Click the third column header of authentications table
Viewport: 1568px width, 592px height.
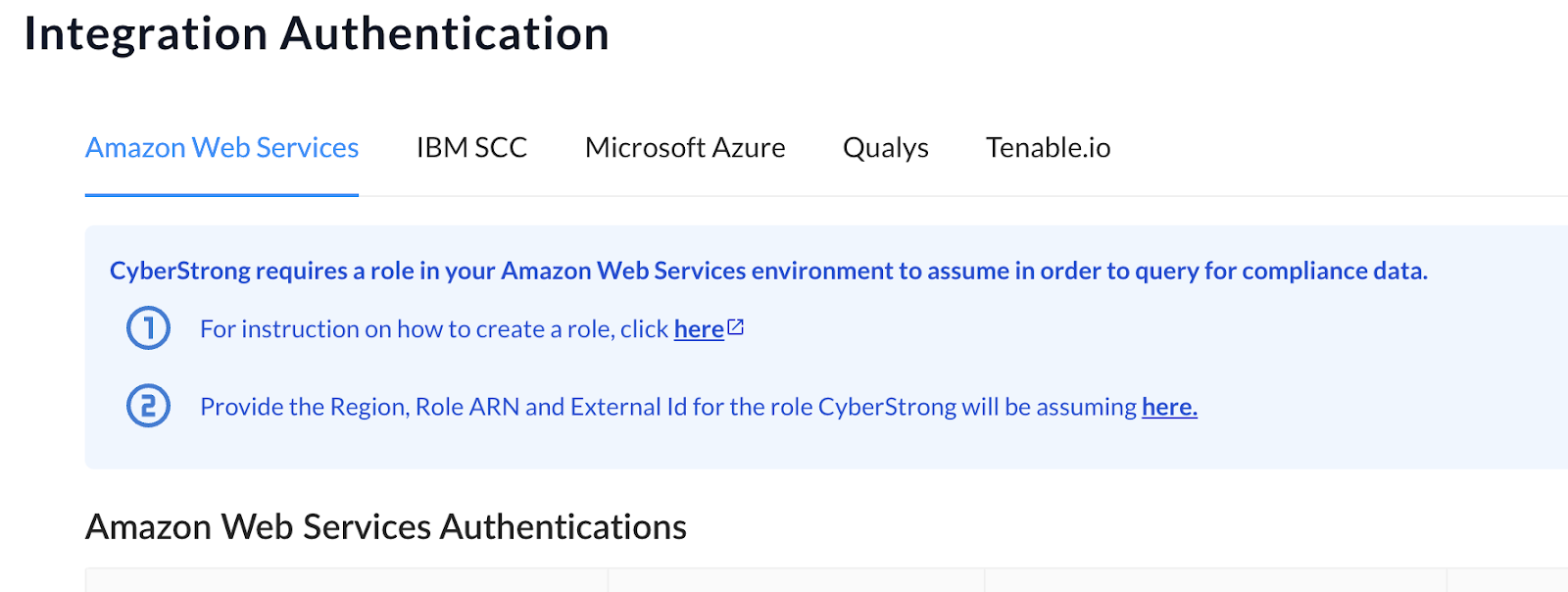[x=1215, y=580]
